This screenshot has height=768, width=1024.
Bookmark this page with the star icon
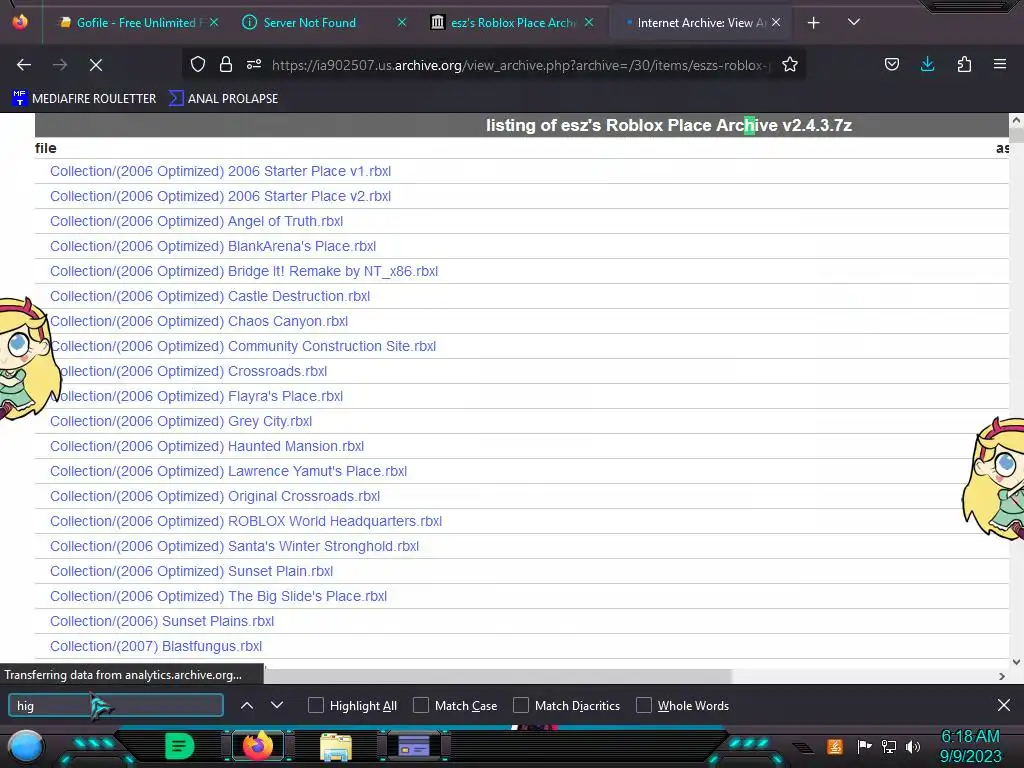(790, 65)
